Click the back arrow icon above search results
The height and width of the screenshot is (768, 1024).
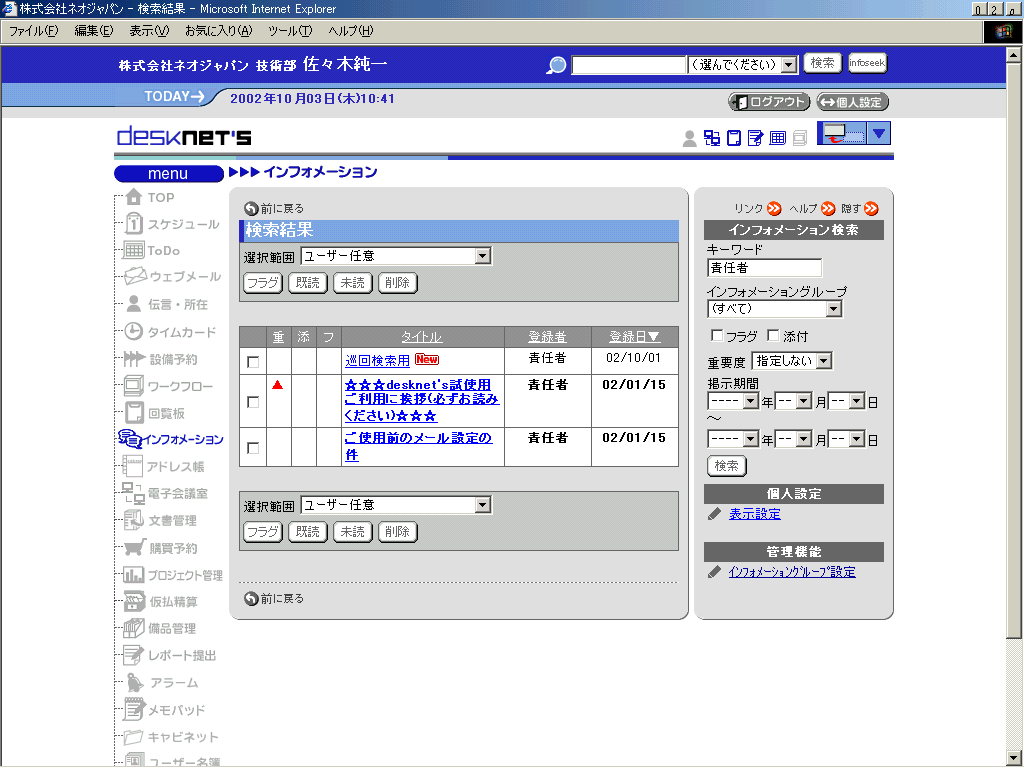point(251,208)
